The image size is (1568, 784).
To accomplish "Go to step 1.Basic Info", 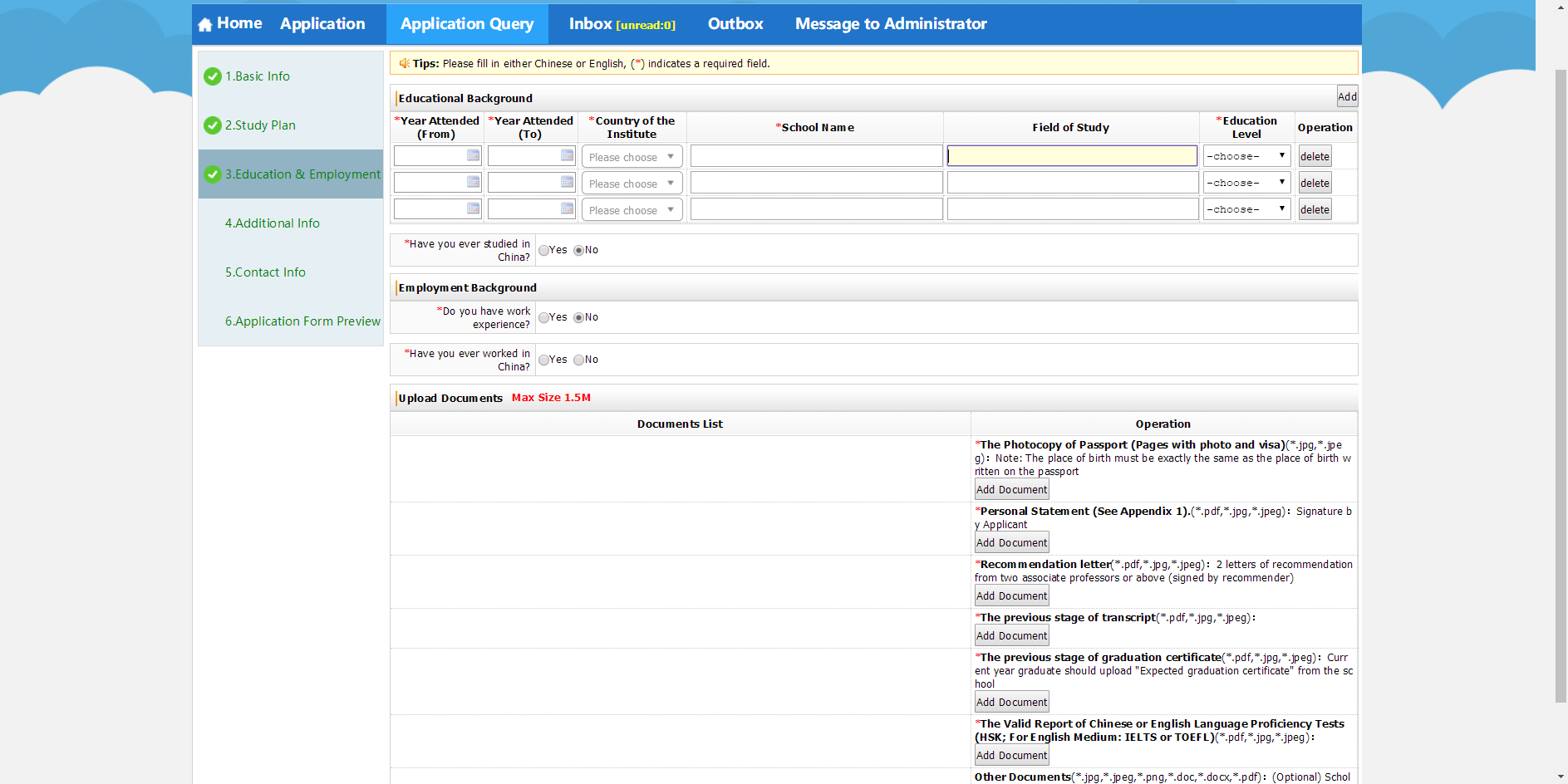I will point(258,76).
